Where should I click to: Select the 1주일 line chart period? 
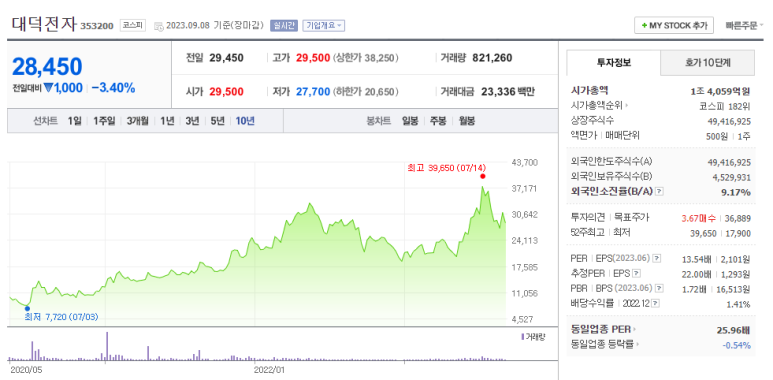104,121
